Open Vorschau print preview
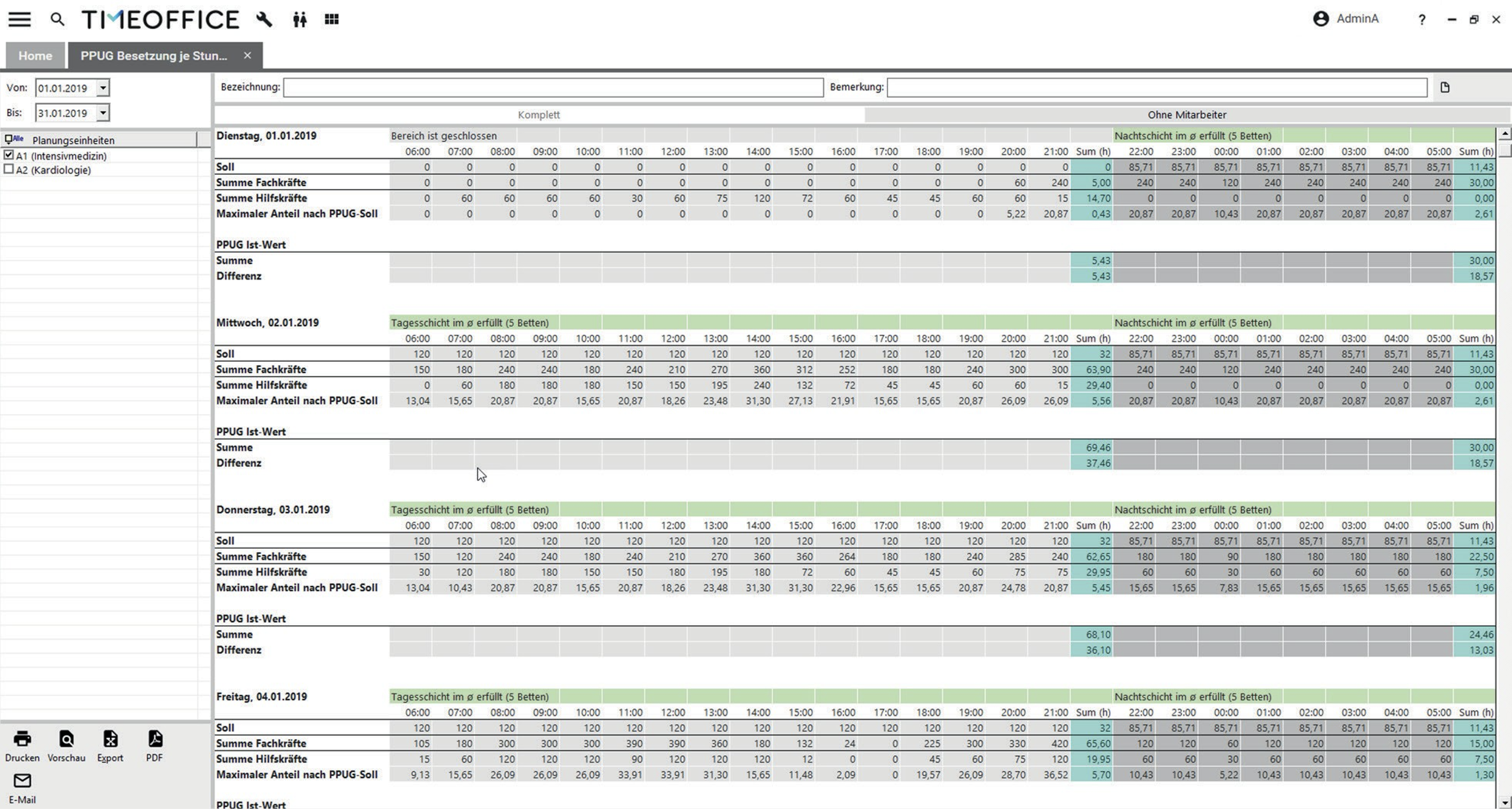 click(x=66, y=739)
